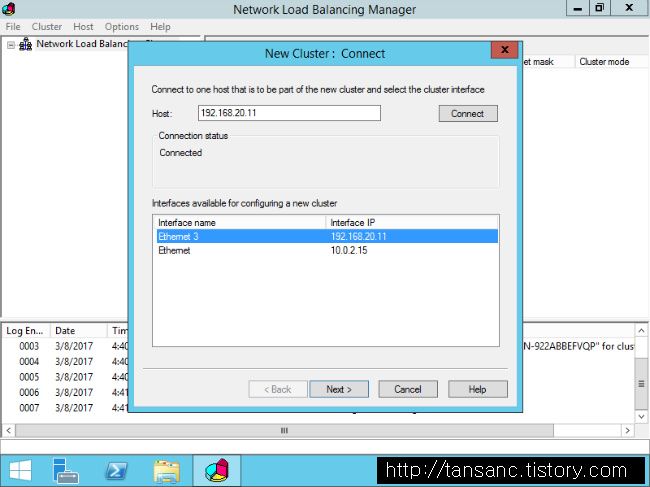Click the log pane scroll down arrow

[641, 417]
